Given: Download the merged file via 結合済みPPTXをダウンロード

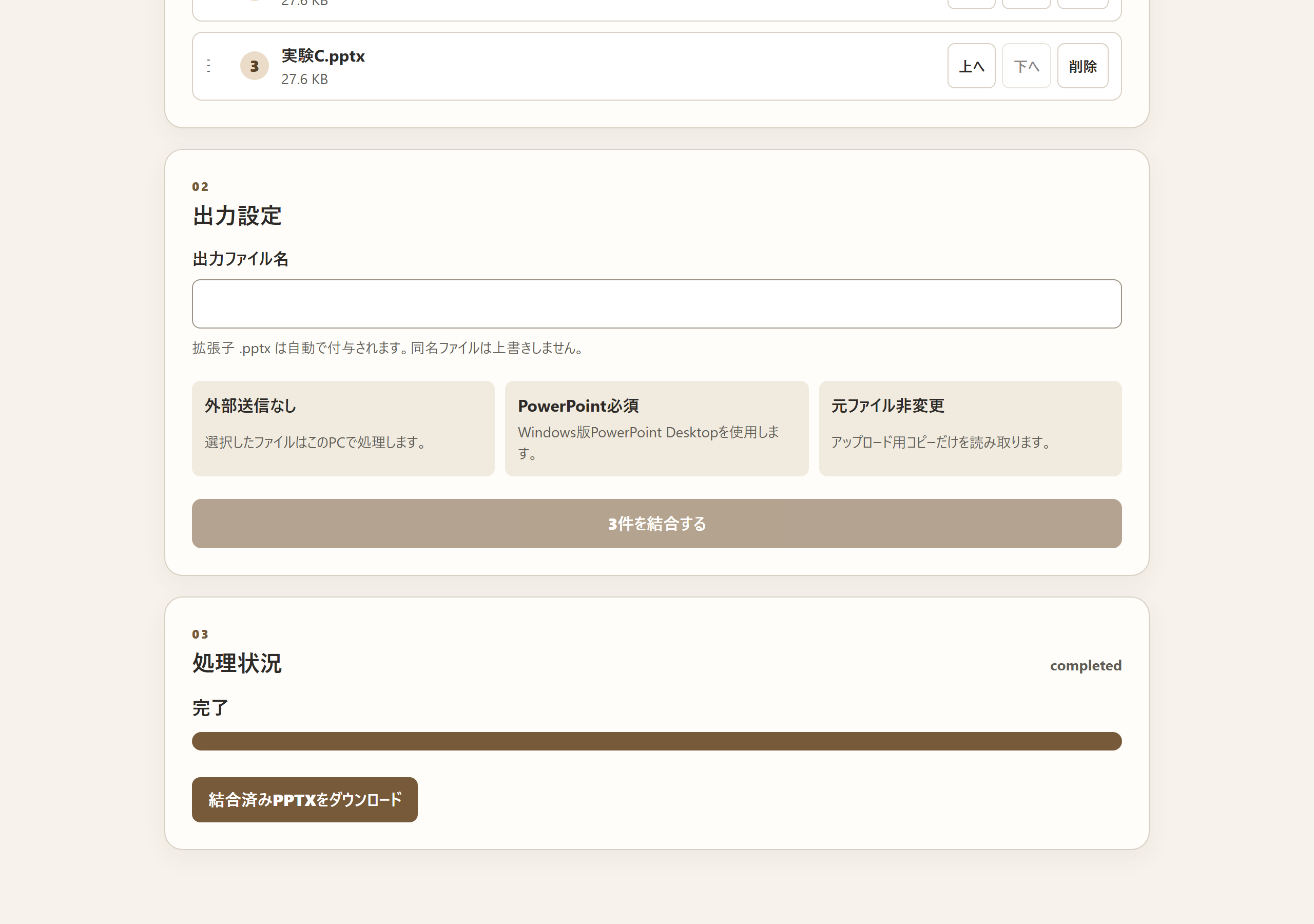Looking at the screenshot, I should pyautogui.click(x=304, y=800).
